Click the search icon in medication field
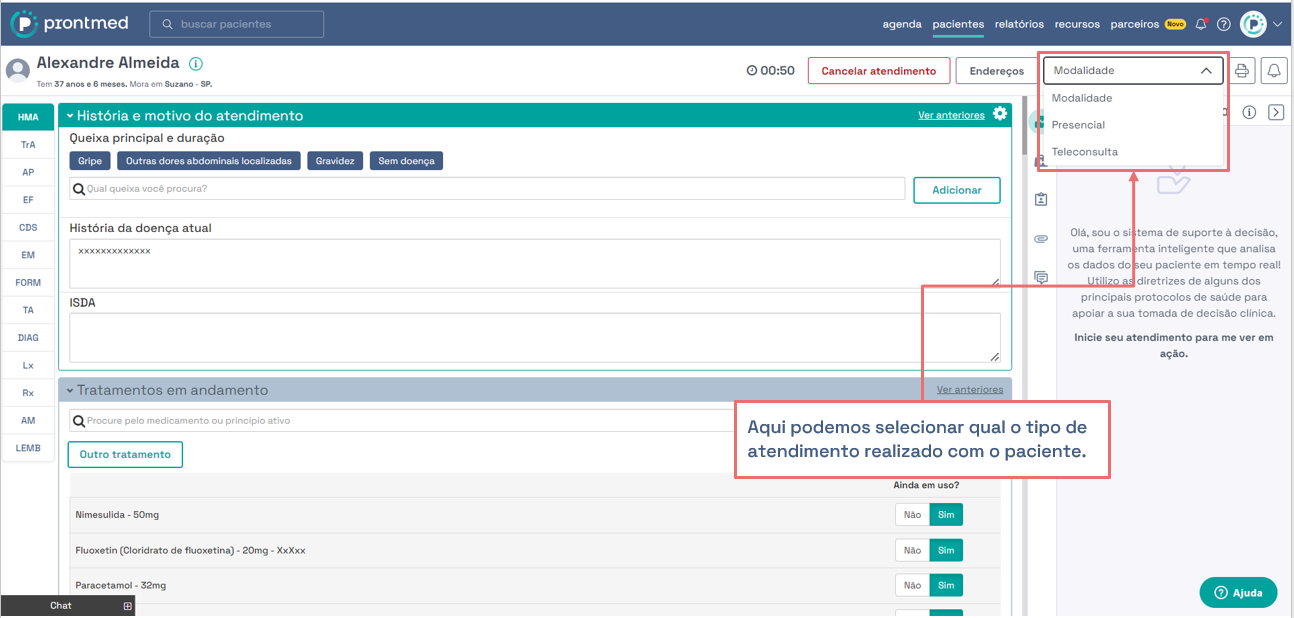 coord(79,421)
